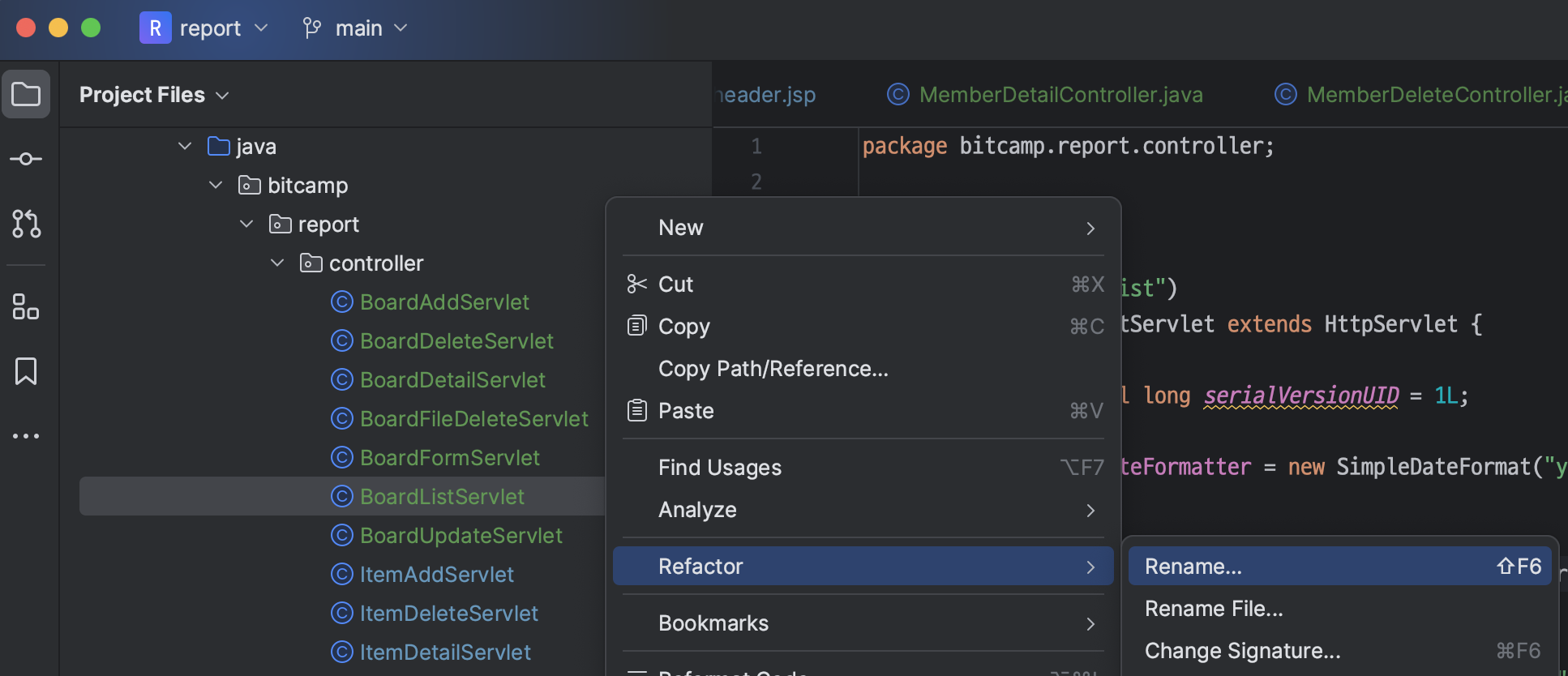The width and height of the screenshot is (1568, 676).
Task: Click the clipboard icon beside Paste
Action: click(637, 410)
